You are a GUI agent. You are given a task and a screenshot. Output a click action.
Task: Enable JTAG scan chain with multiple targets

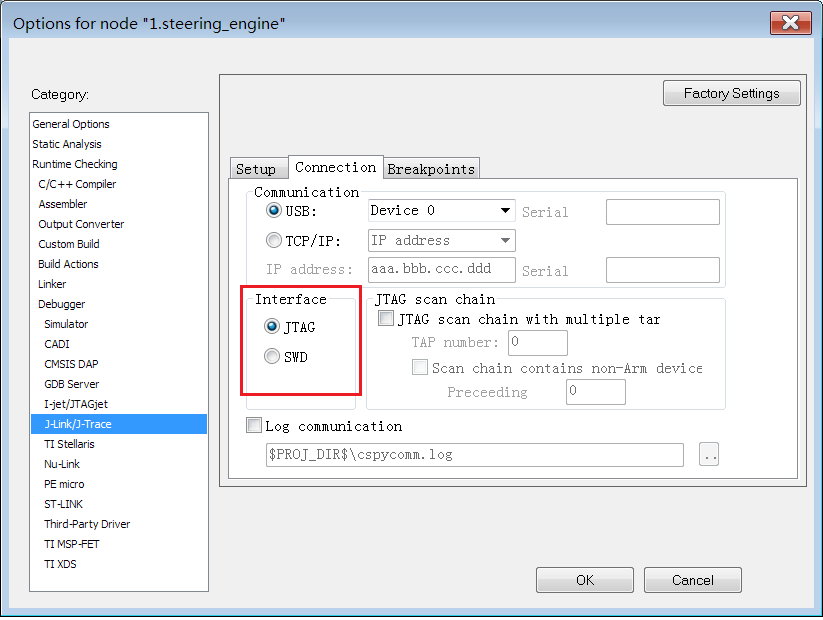(x=386, y=319)
